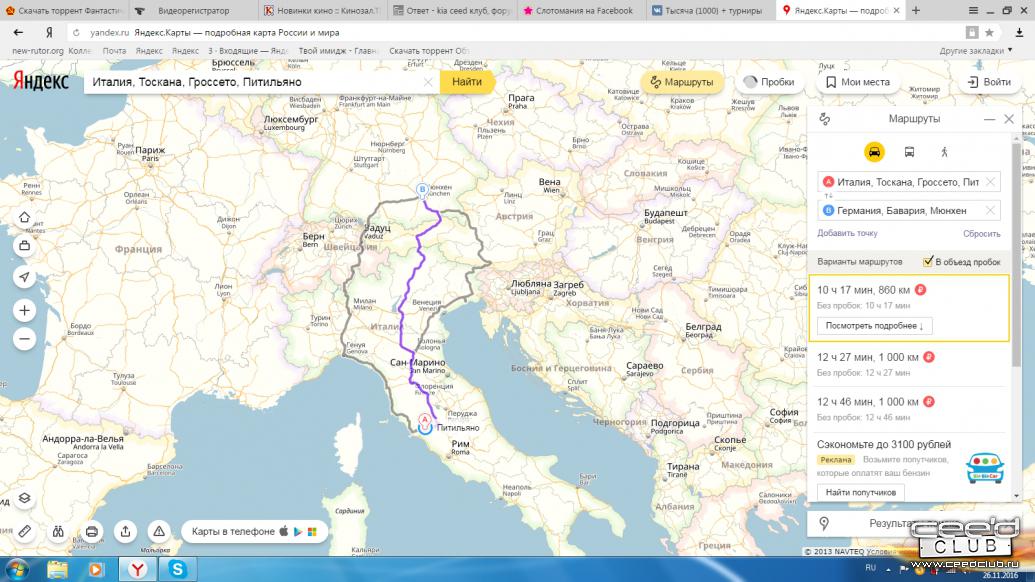The width and height of the screenshot is (1035, 582).
Task: Click marker B at Мюнхен on map
Action: coord(422,189)
